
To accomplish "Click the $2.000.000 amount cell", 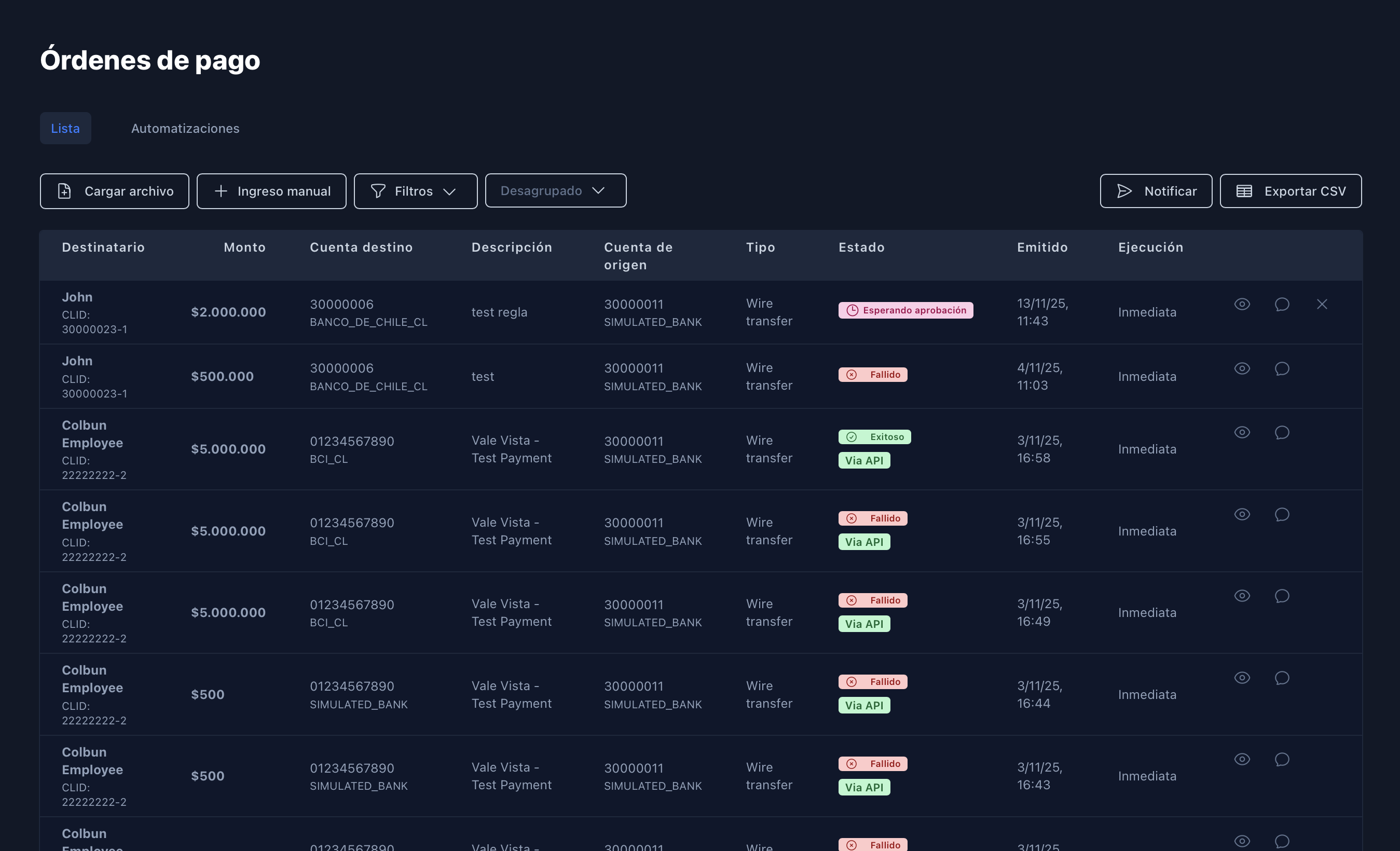I will [x=228, y=312].
